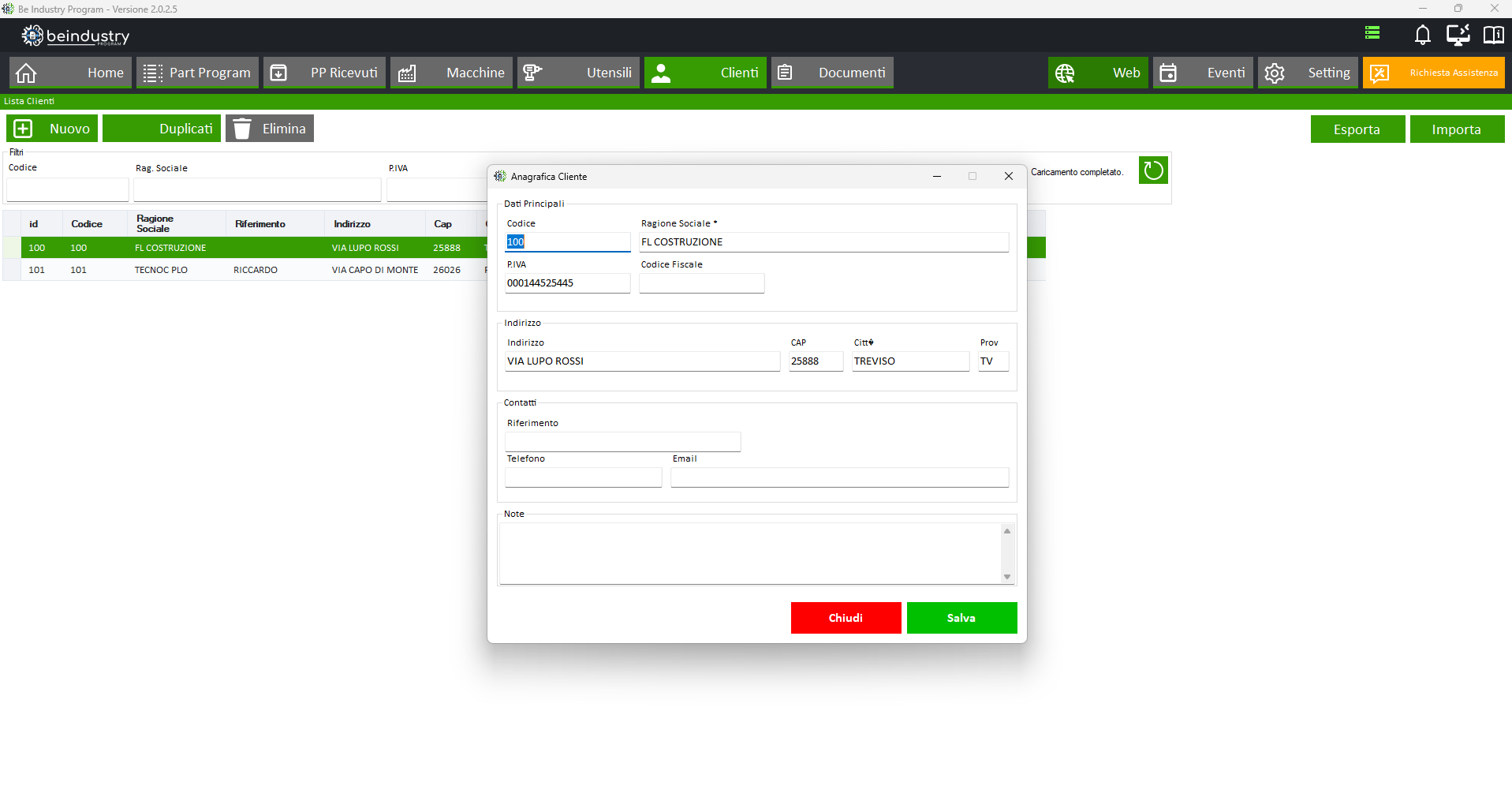Click inside the Note text area
1512x812 pixels.
750,553
